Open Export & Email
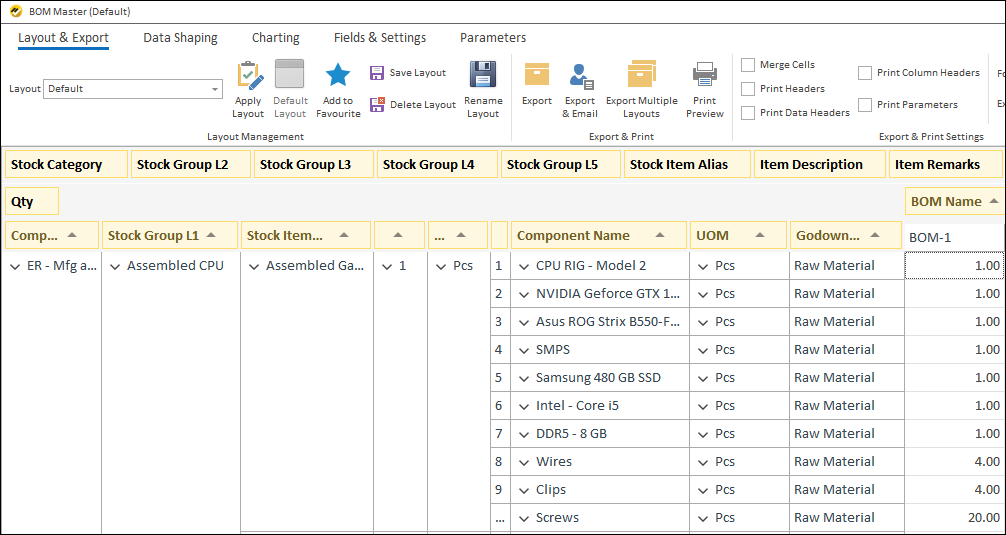Screen dimensions: 1006x535 coord(580,76)
